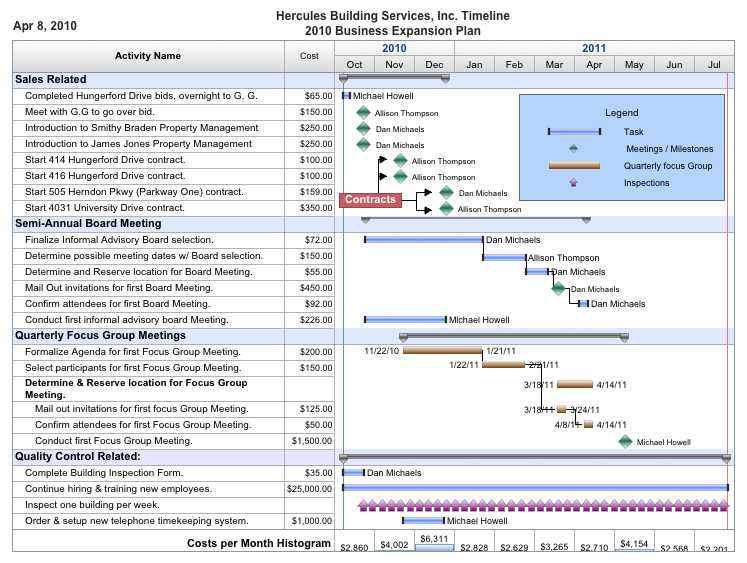Click the milestone diamond for Start 505 Herndon Pkwy contract

[446, 193]
